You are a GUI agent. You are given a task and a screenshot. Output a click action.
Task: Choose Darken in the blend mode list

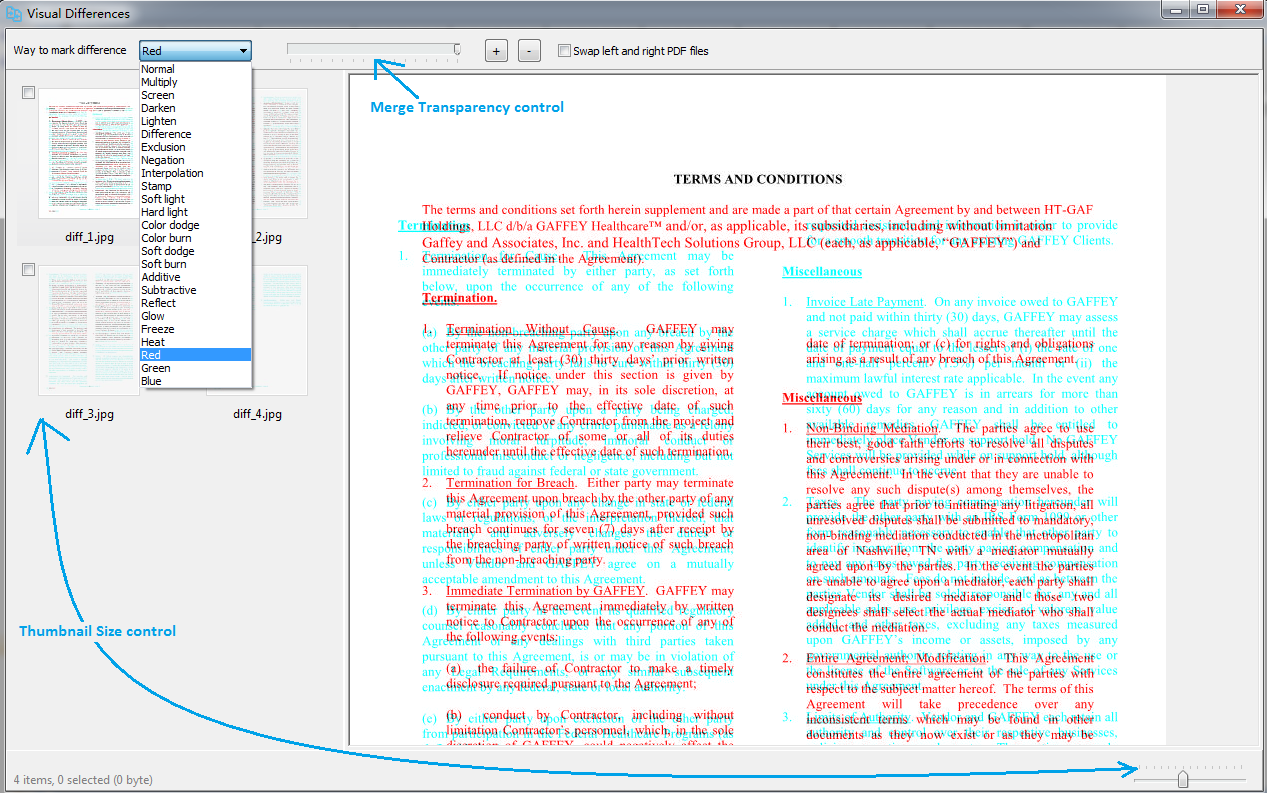click(196, 108)
